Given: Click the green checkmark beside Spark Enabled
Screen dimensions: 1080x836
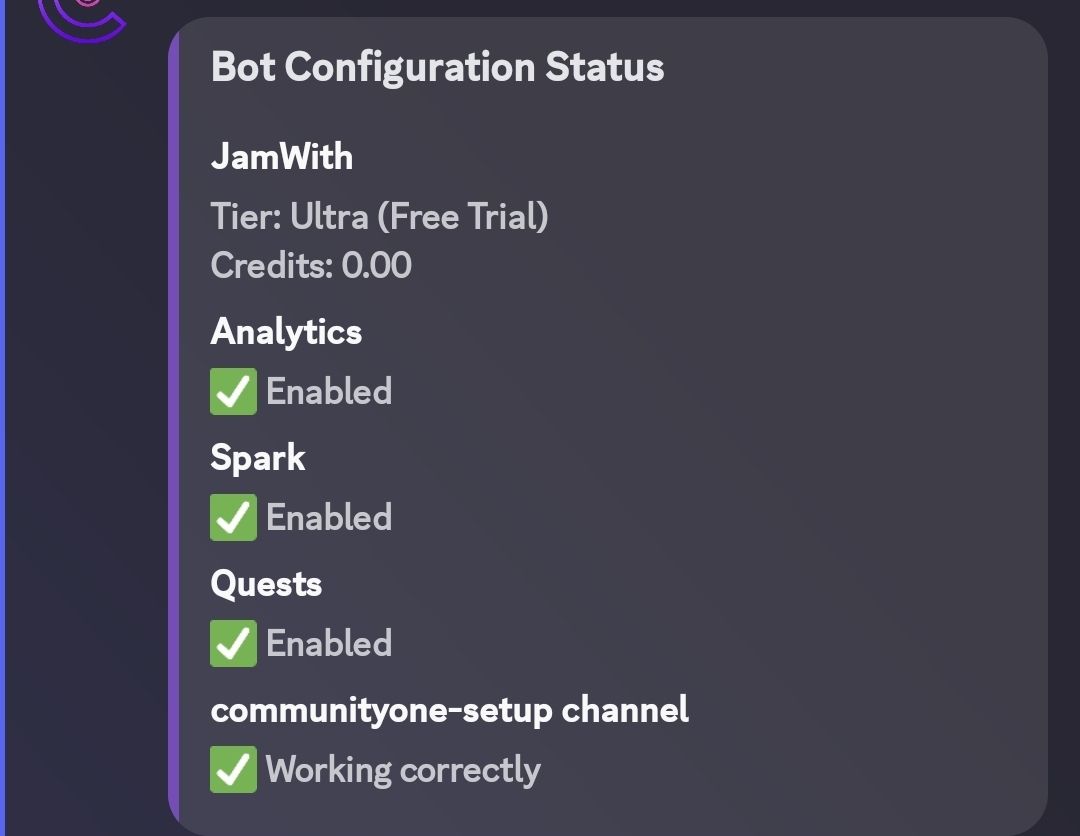Looking at the screenshot, I should click(233, 517).
